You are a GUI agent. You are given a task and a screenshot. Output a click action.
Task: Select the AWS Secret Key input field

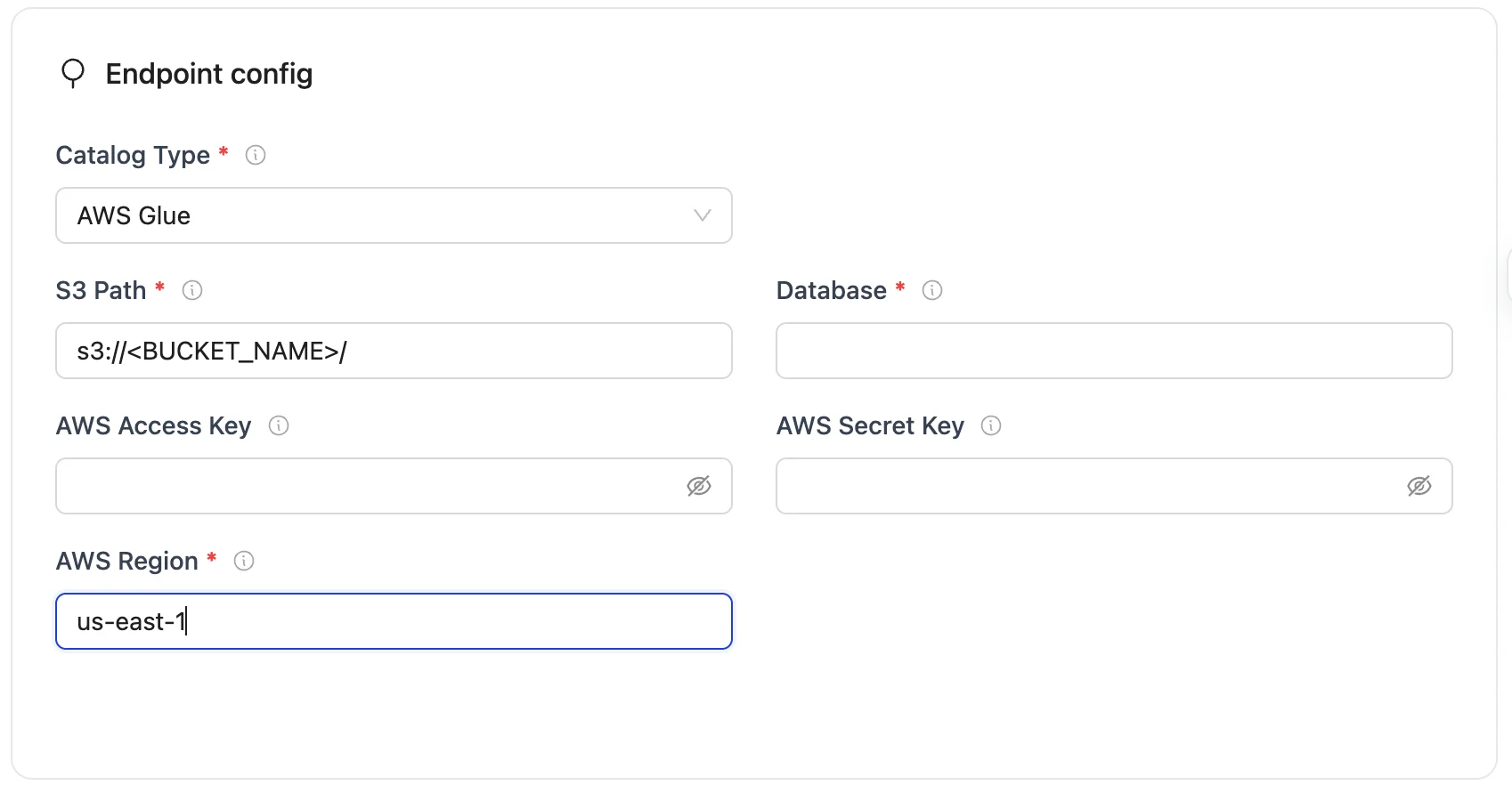1086,486
